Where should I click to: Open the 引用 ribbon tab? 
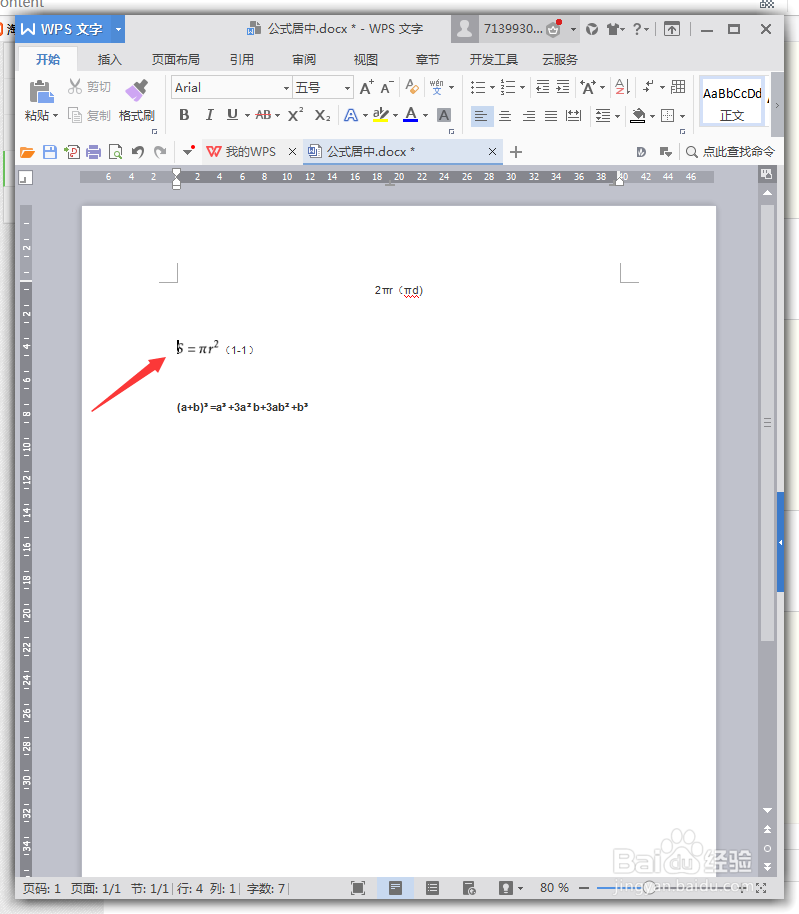[241, 59]
